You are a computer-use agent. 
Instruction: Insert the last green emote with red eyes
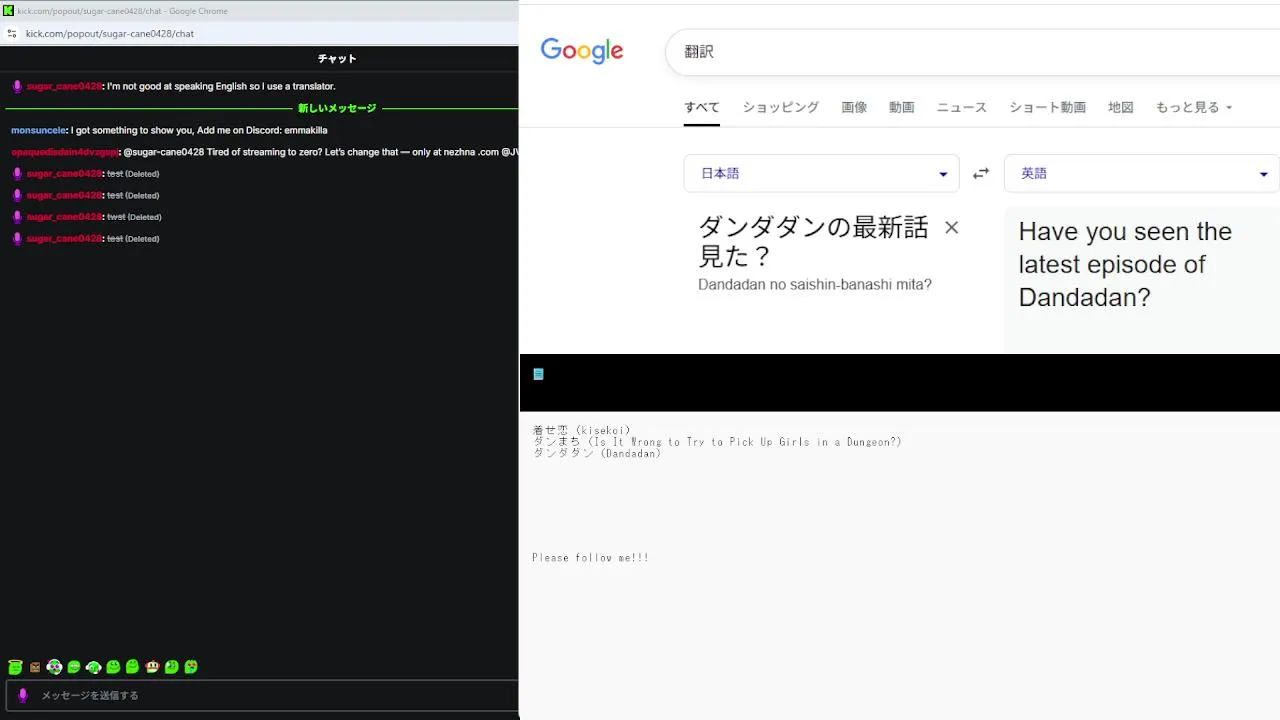click(x=191, y=667)
